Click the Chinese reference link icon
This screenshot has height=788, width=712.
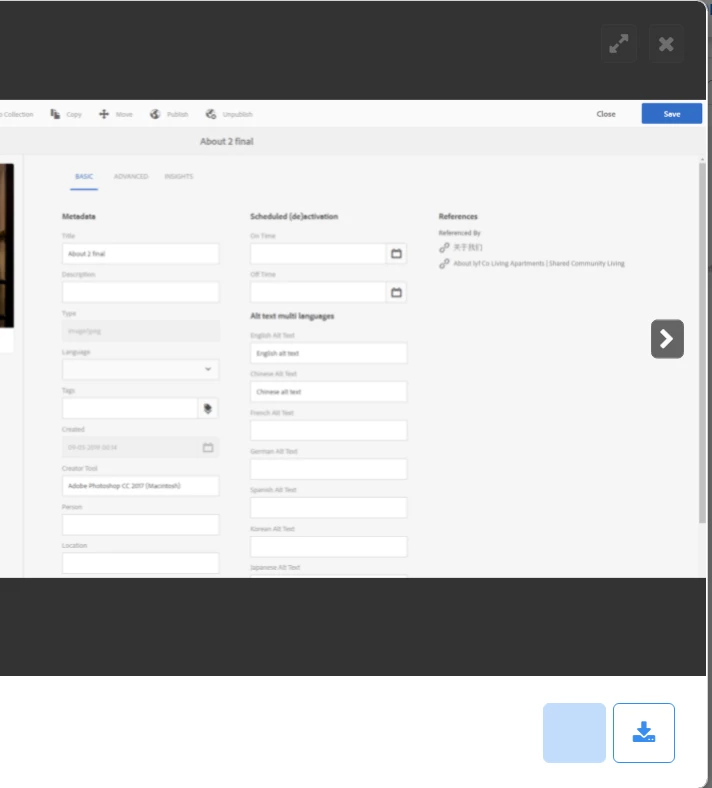[x=444, y=247]
